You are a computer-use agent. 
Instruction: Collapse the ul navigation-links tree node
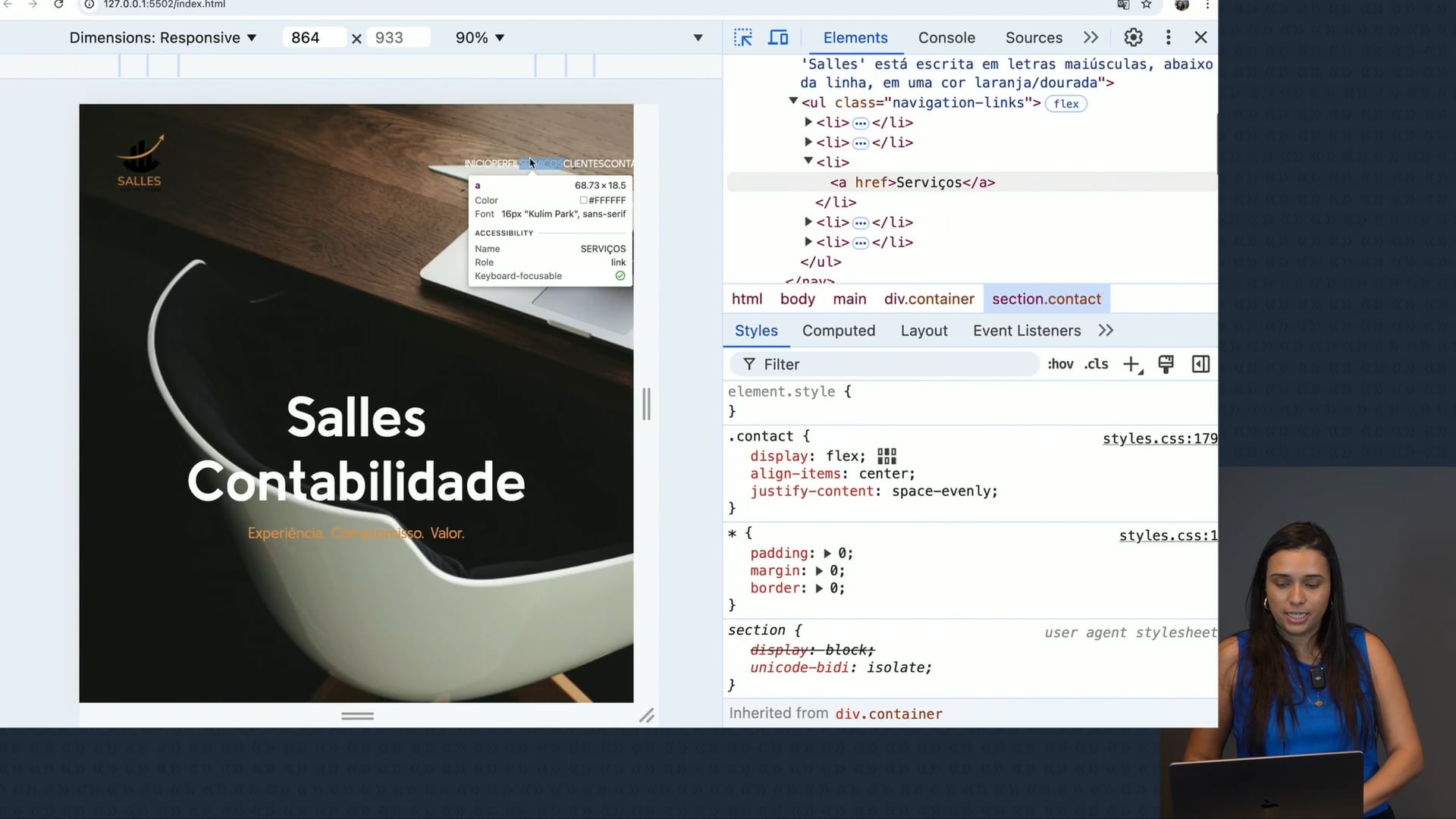tap(793, 101)
